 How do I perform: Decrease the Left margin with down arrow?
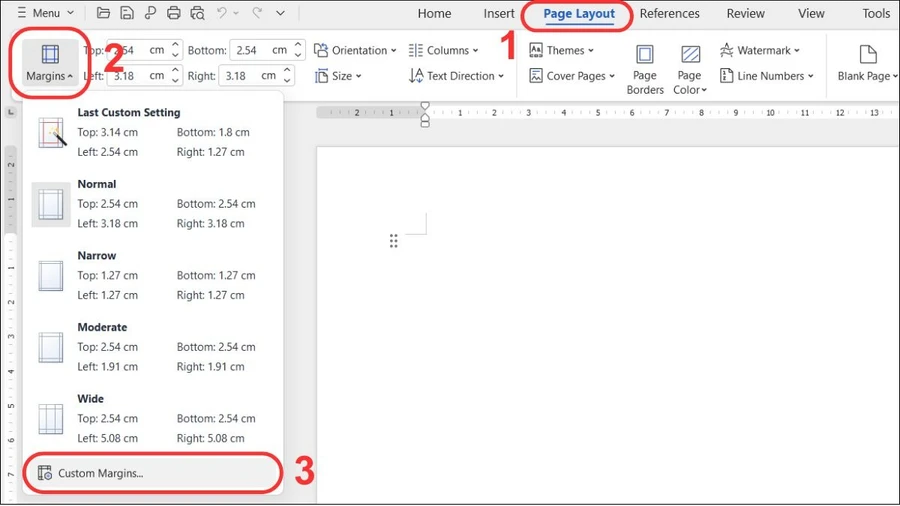[175, 81]
